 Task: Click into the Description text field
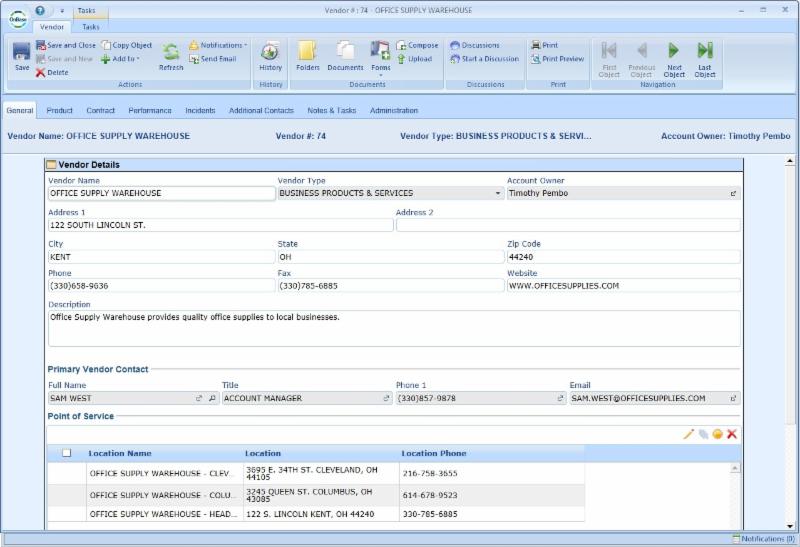pos(394,328)
